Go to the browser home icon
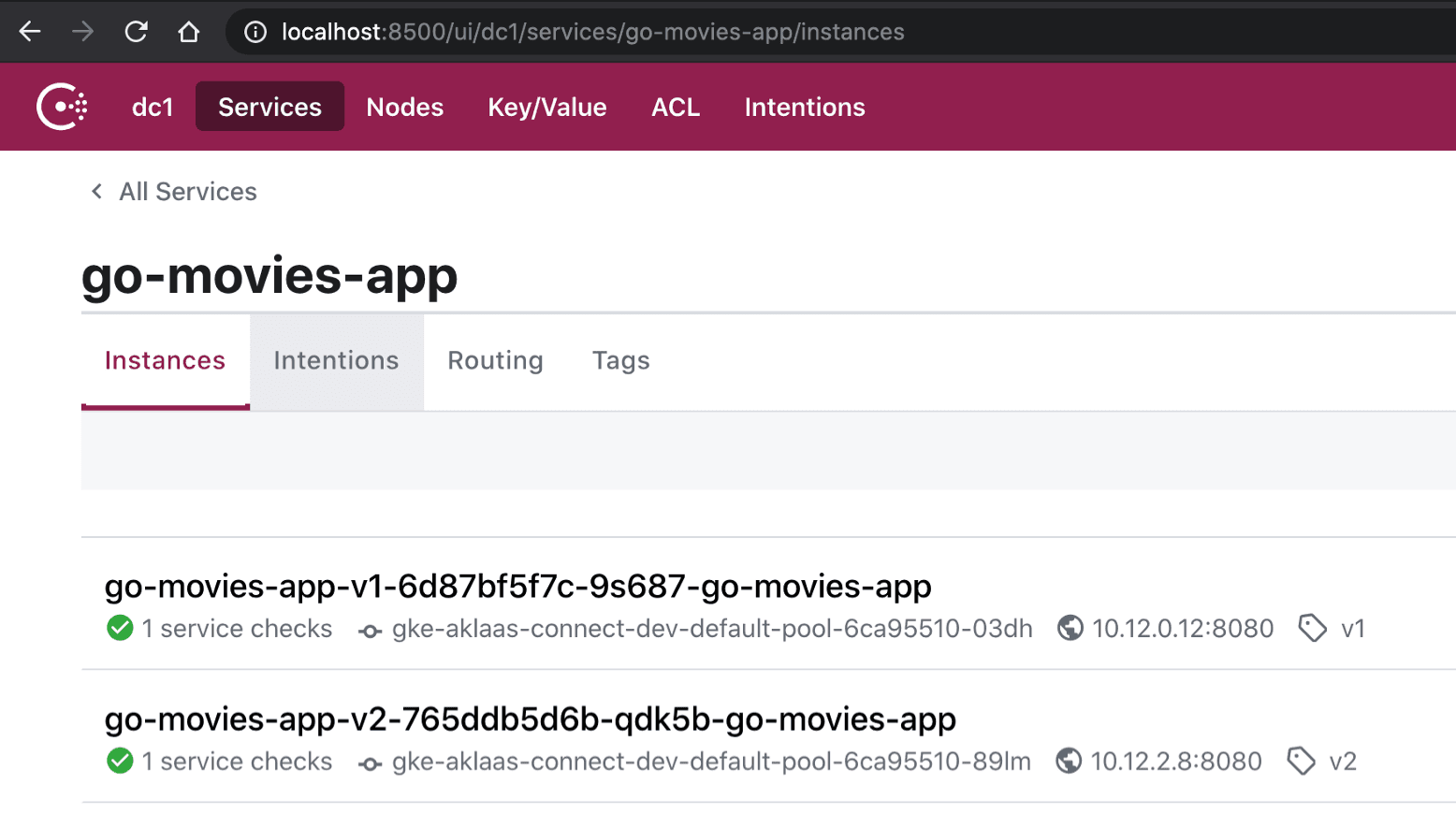1456x829 pixels. coord(189,32)
